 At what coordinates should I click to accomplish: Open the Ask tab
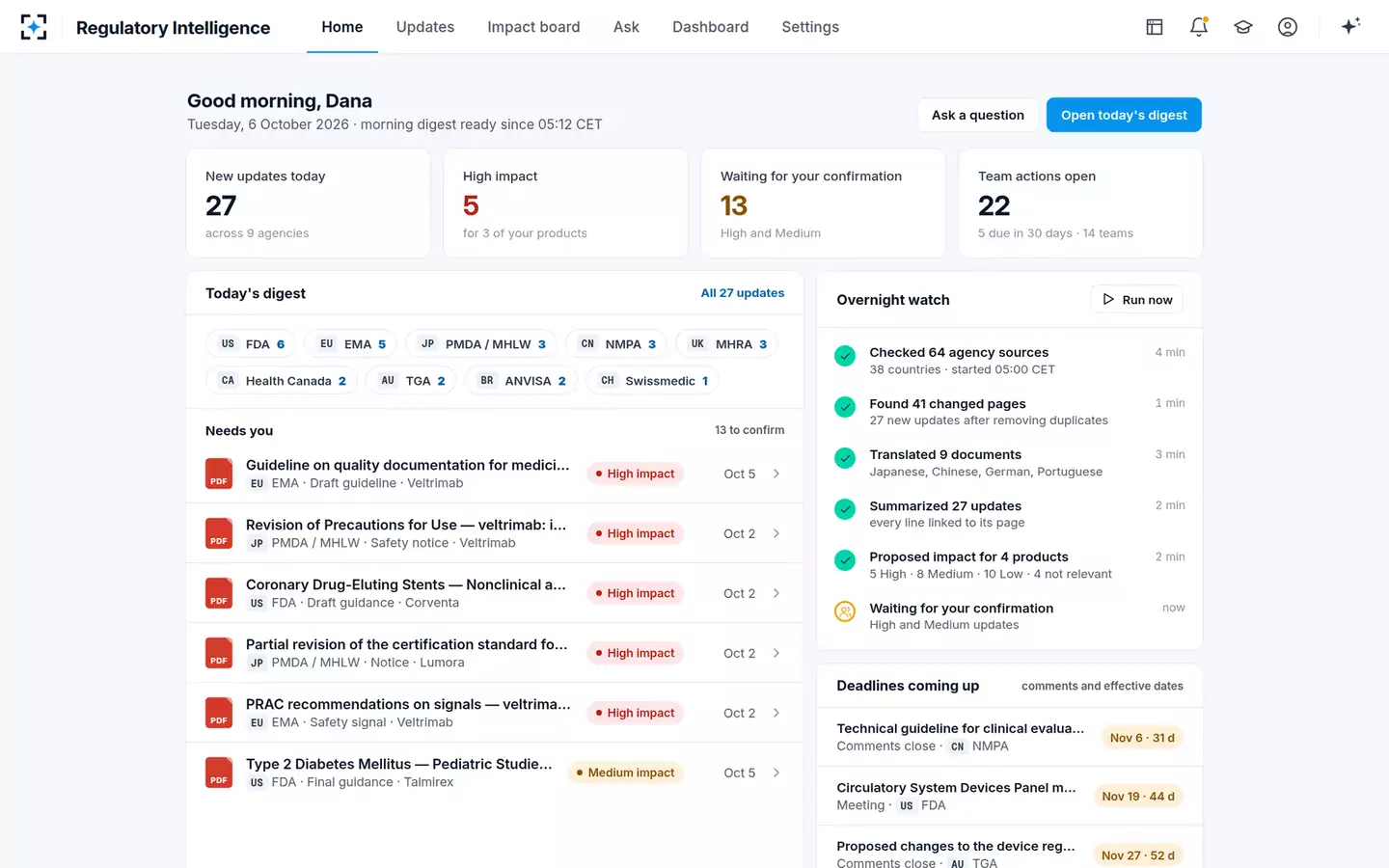pos(626,27)
